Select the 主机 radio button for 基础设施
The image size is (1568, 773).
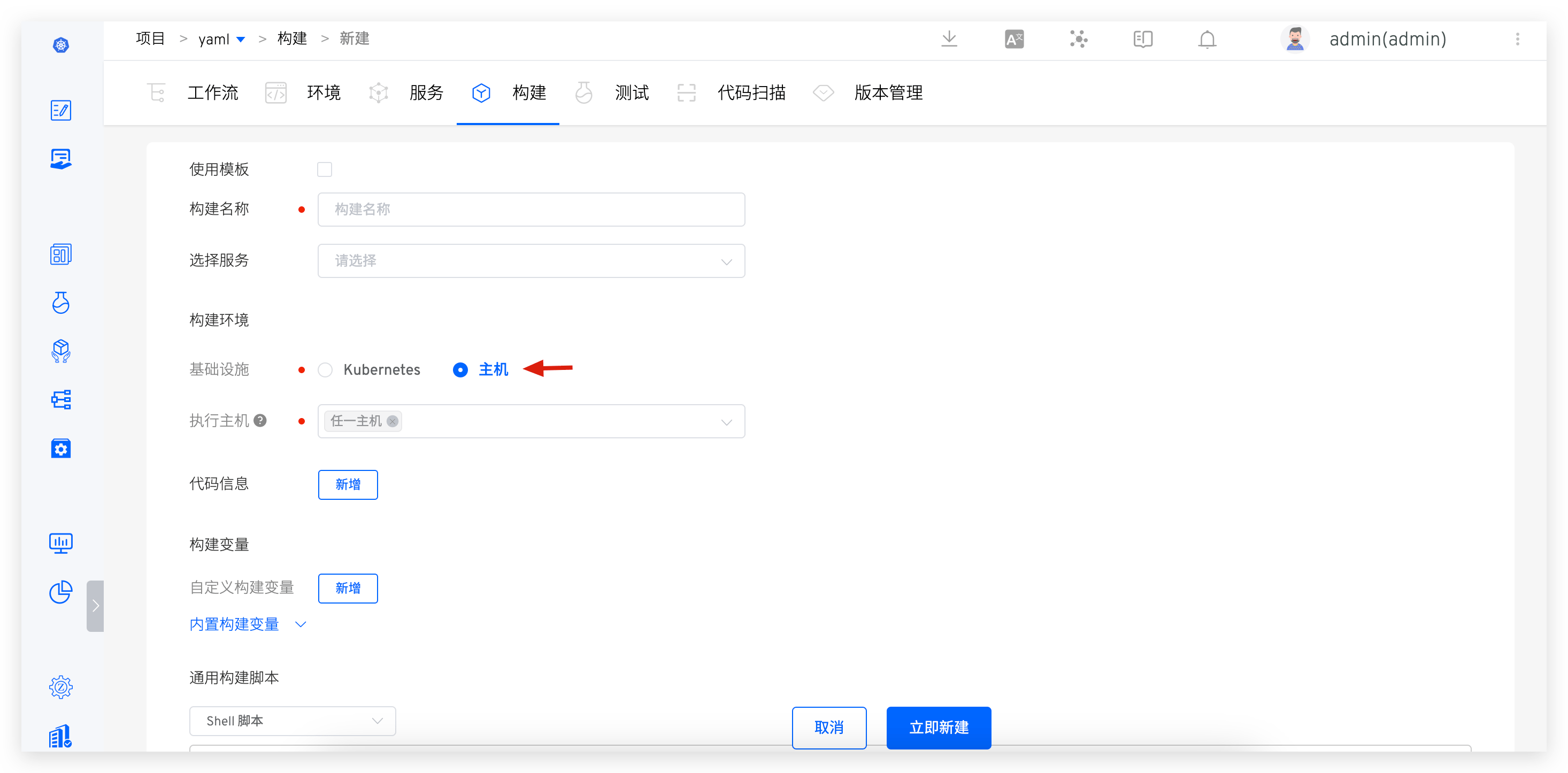(460, 369)
